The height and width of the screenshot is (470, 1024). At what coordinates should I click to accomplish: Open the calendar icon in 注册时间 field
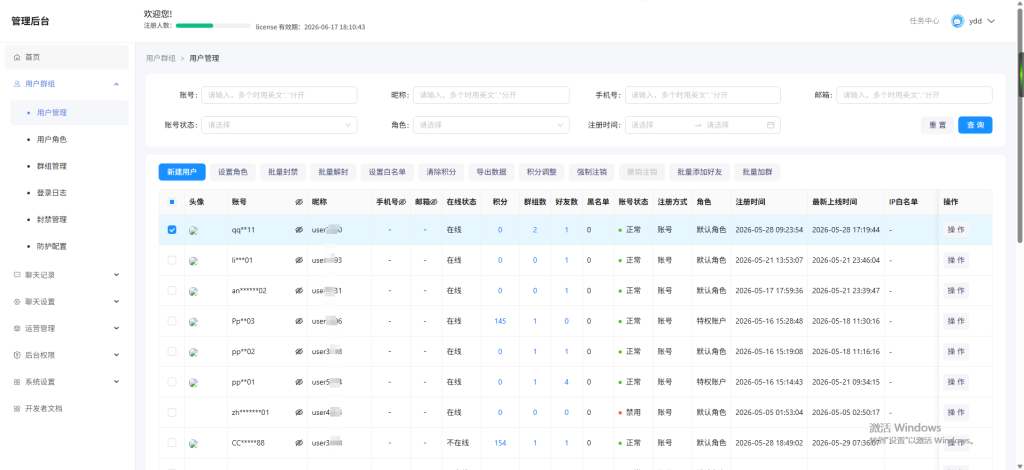tap(771, 125)
